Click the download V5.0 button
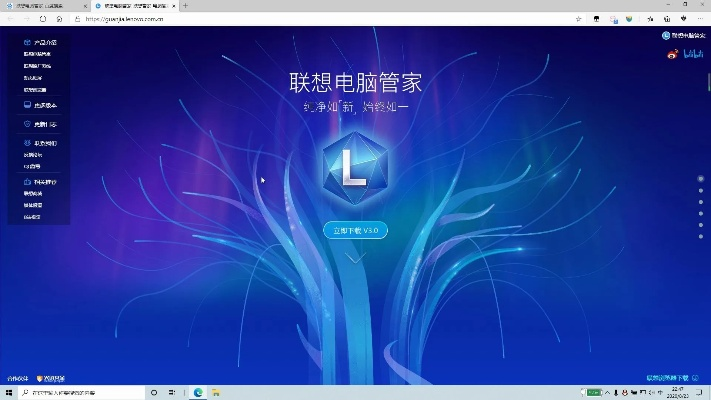Image resolution: width=711 pixels, height=400 pixels. coord(355,230)
